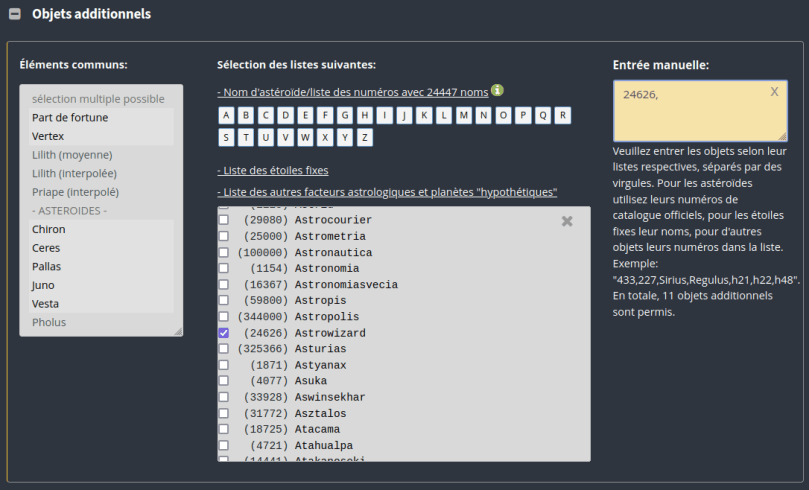Check the Asturias asteroid checkbox
809x490 pixels.
pyautogui.click(x=224, y=349)
